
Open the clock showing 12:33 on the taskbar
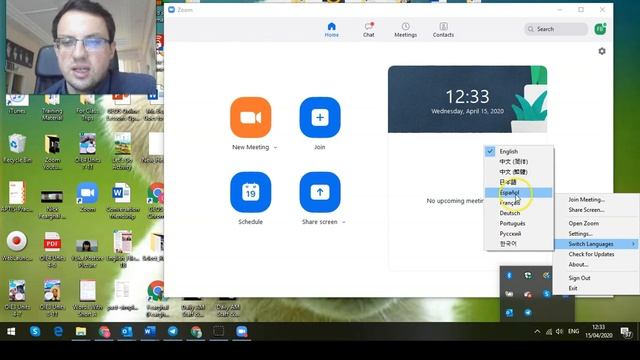598,331
